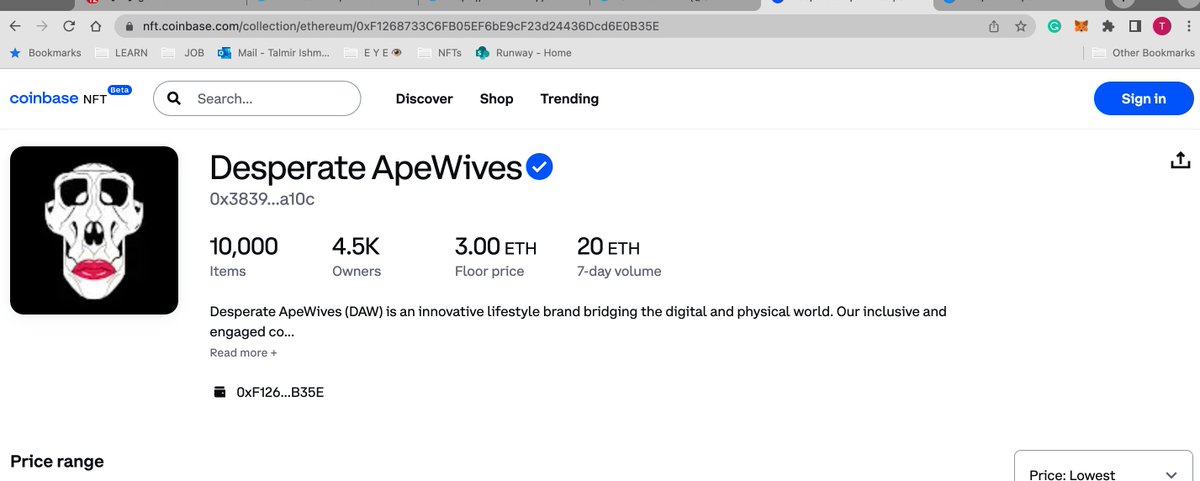
Task: Click the Price range heading
Action: coord(57,461)
